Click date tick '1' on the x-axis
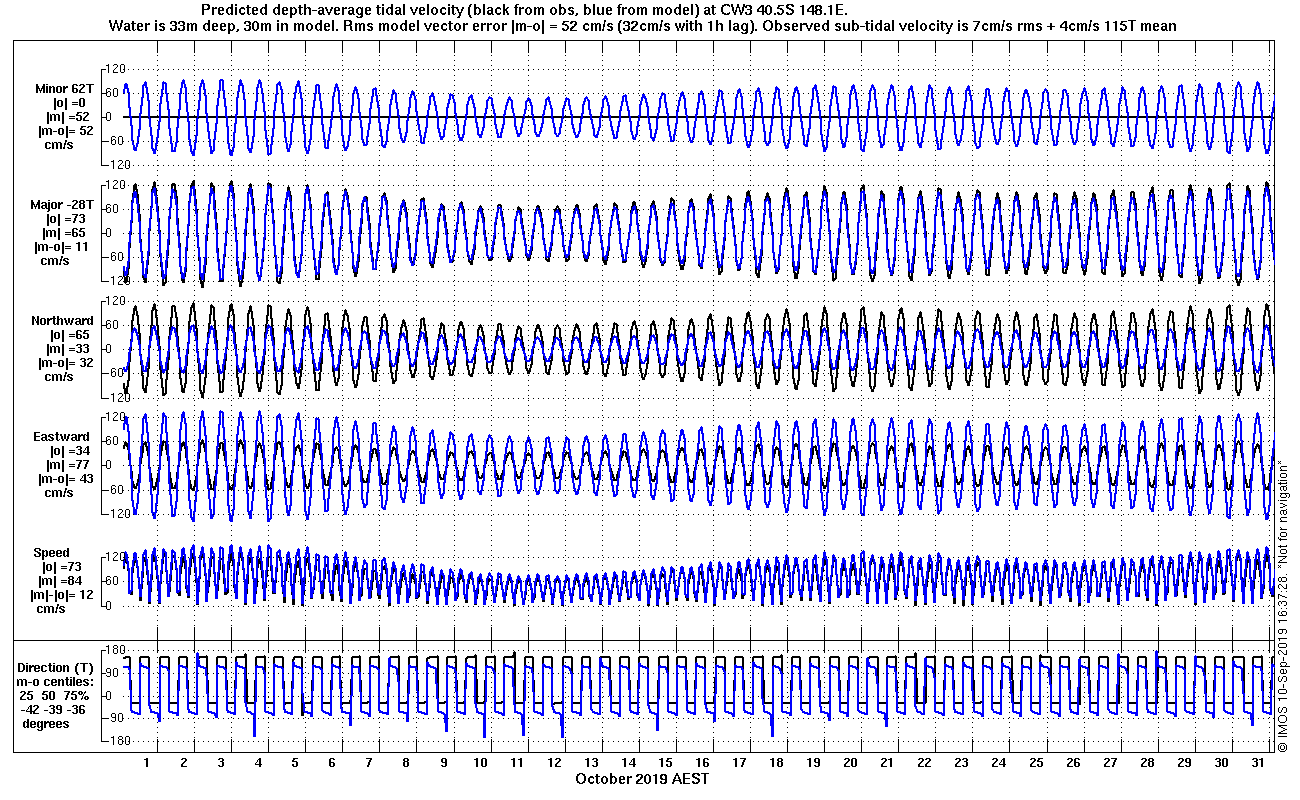1300x800 pixels. [147, 763]
